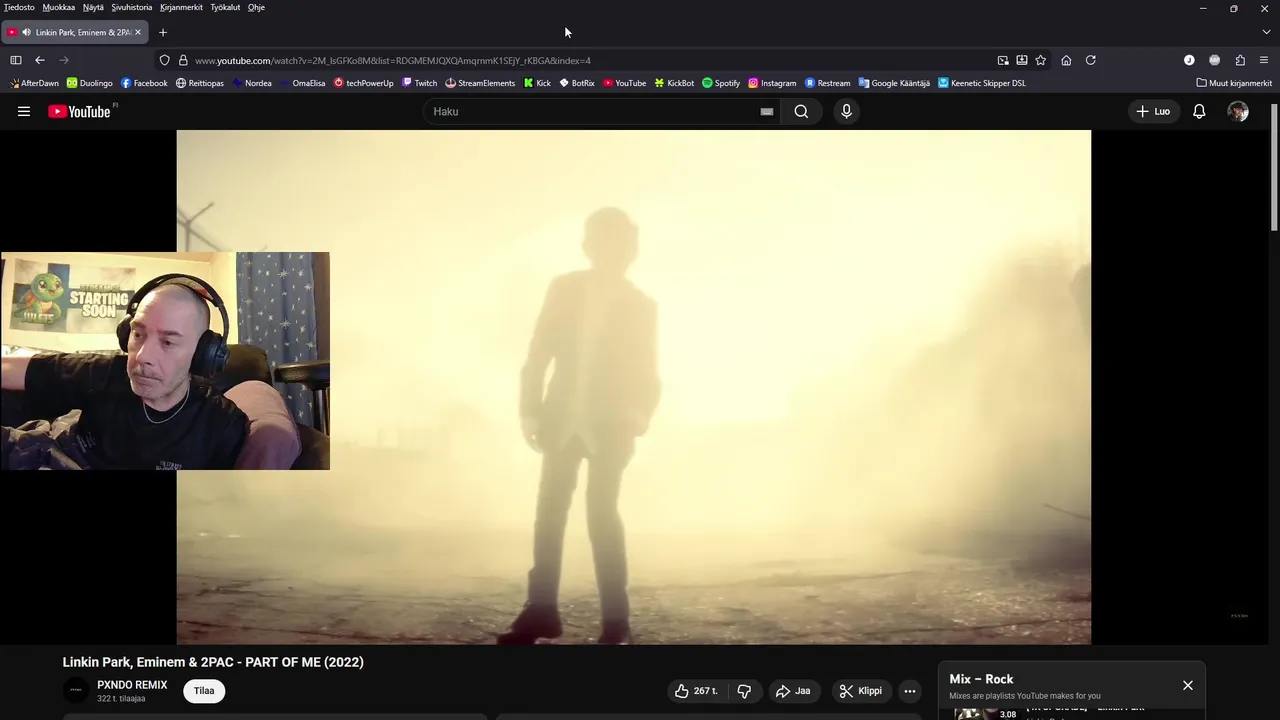
Task: Open the browser hamburger application menu
Action: tap(1264, 60)
